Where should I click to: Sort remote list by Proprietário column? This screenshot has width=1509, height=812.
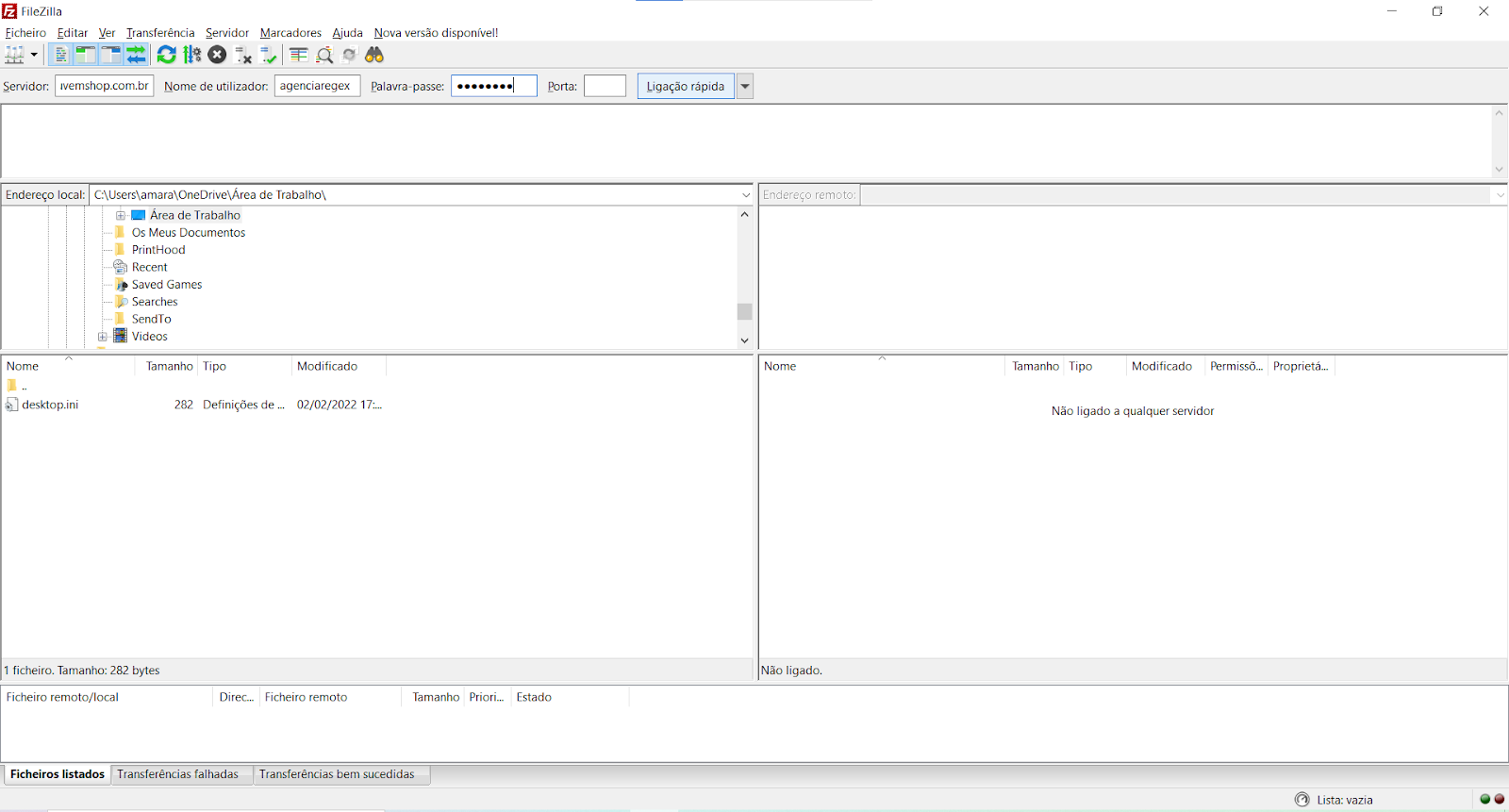pos(1301,366)
